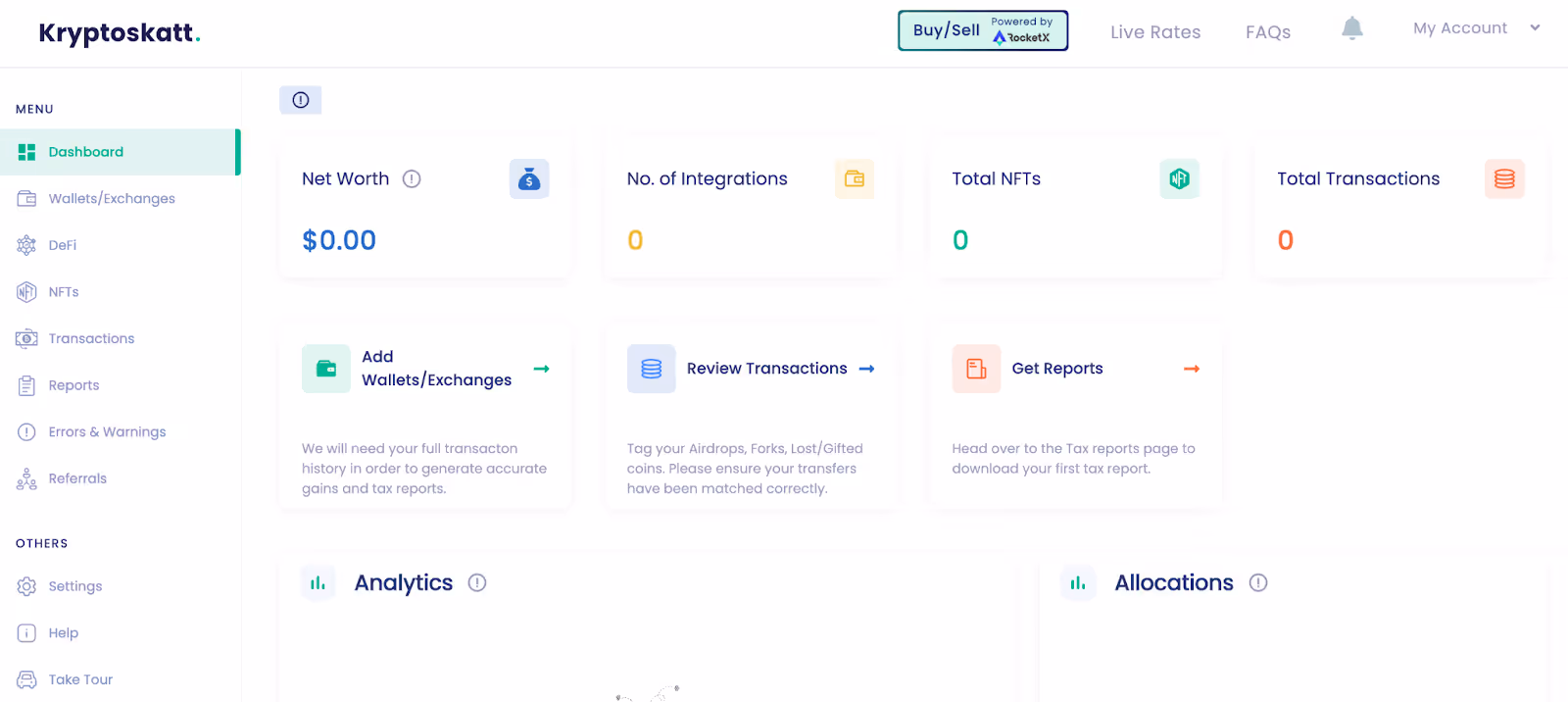Click the Allocations heading

(x=1174, y=583)
